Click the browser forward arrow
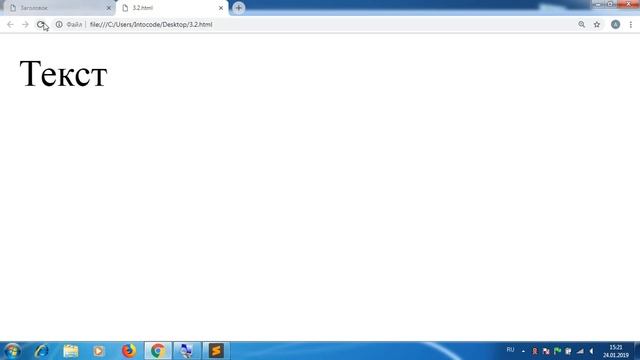Image resolution: width=640 pixels, height=360 pixels. click(x=25, y=24)
